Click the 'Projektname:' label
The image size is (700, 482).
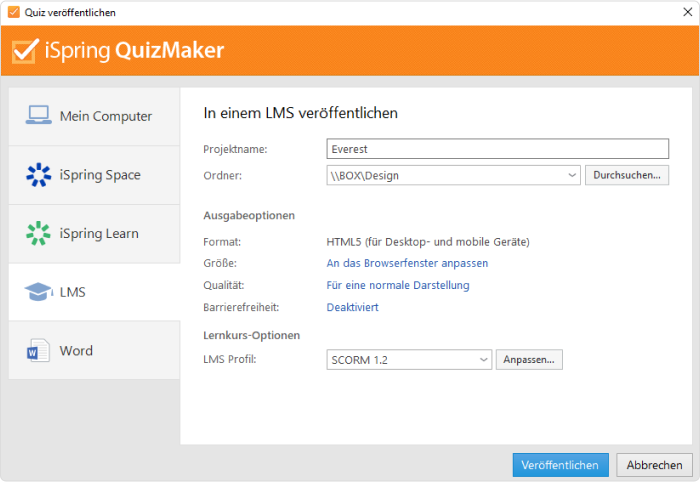pyautogui.click(x=235, y=150)
